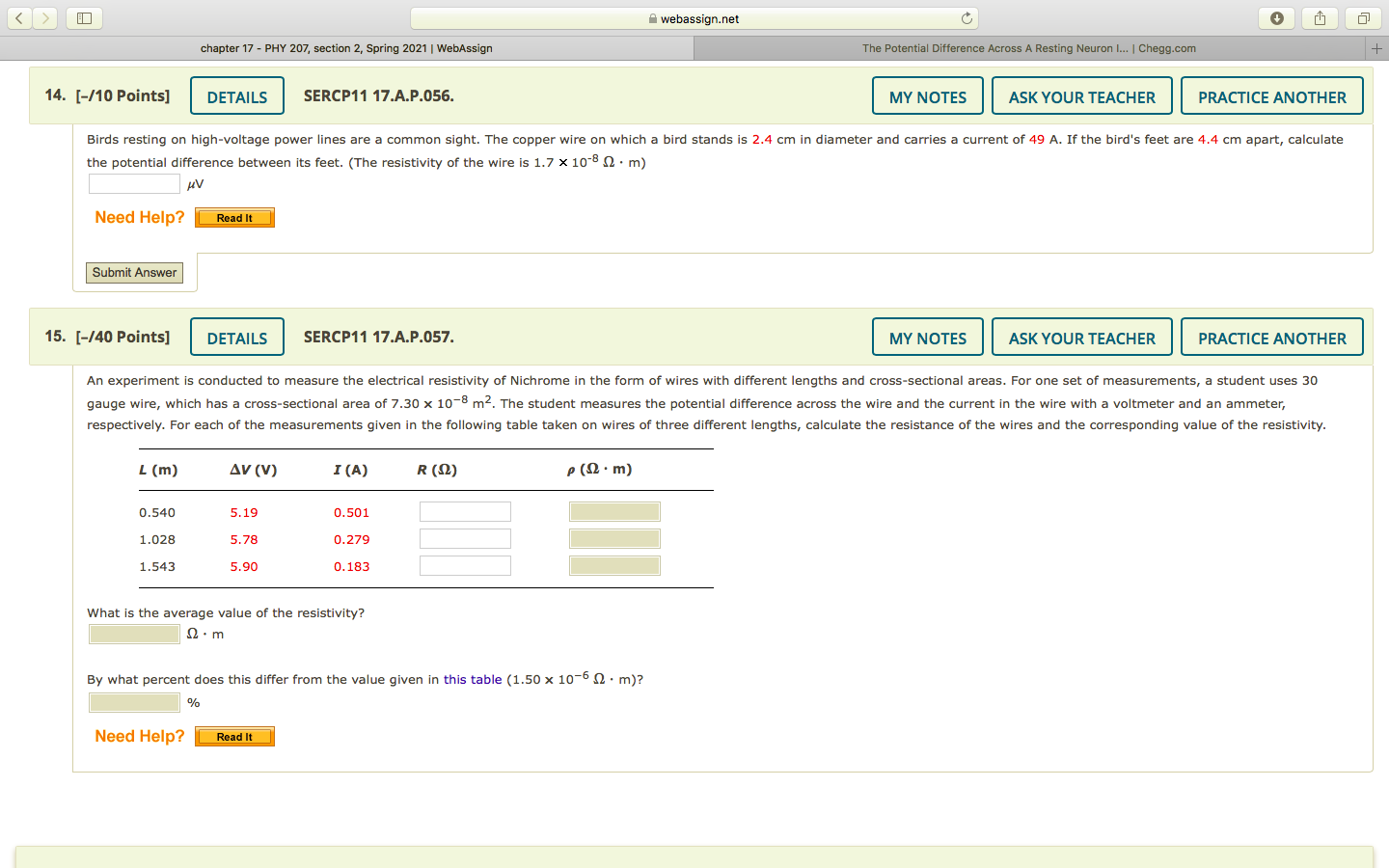Screen dimensions: 1389x868
Task: Click the μV answer field for question 14
Action: tap(134, 182)
